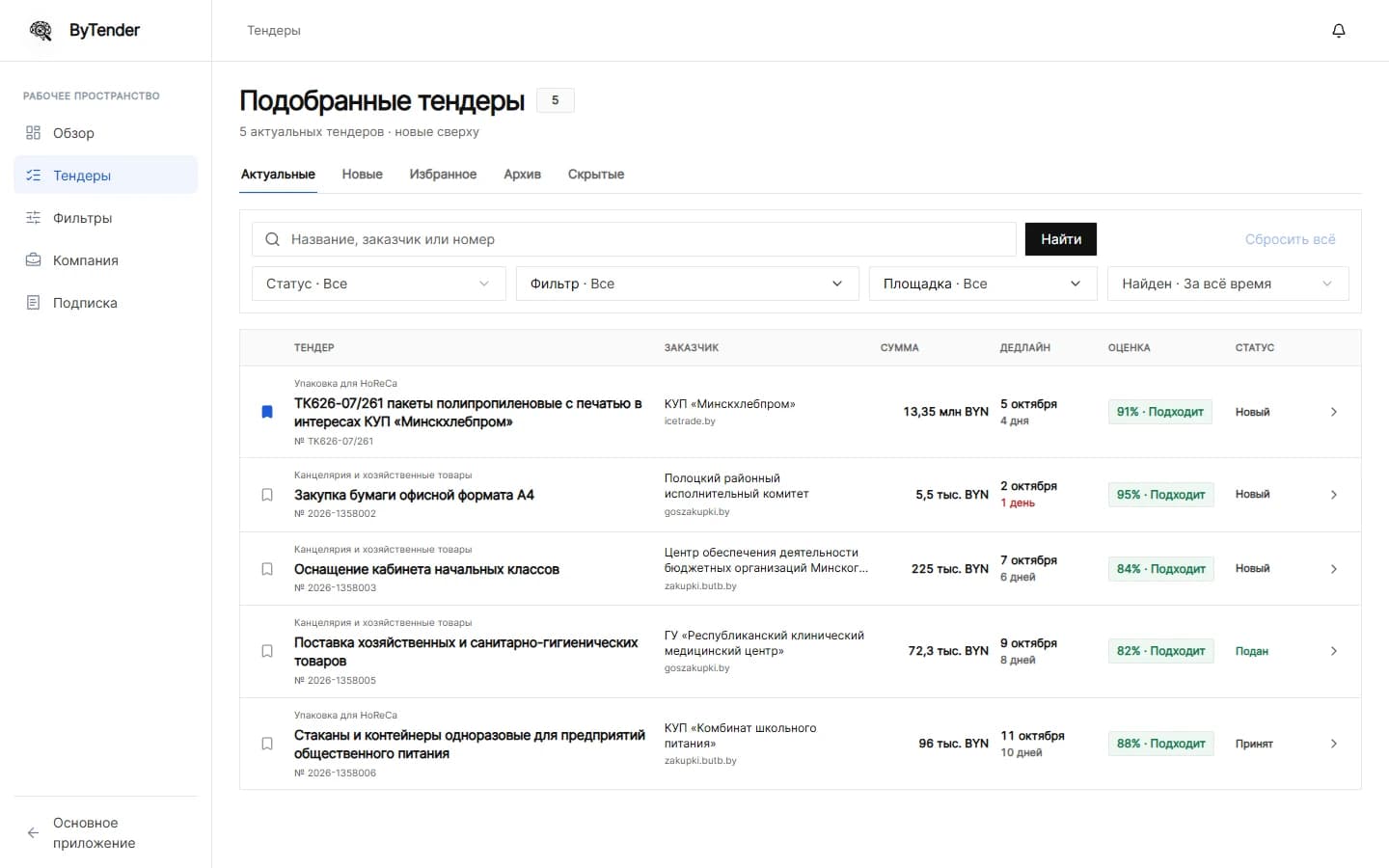
Task: Switch to the Скрытые tab
Action: [x=596, y=175]
